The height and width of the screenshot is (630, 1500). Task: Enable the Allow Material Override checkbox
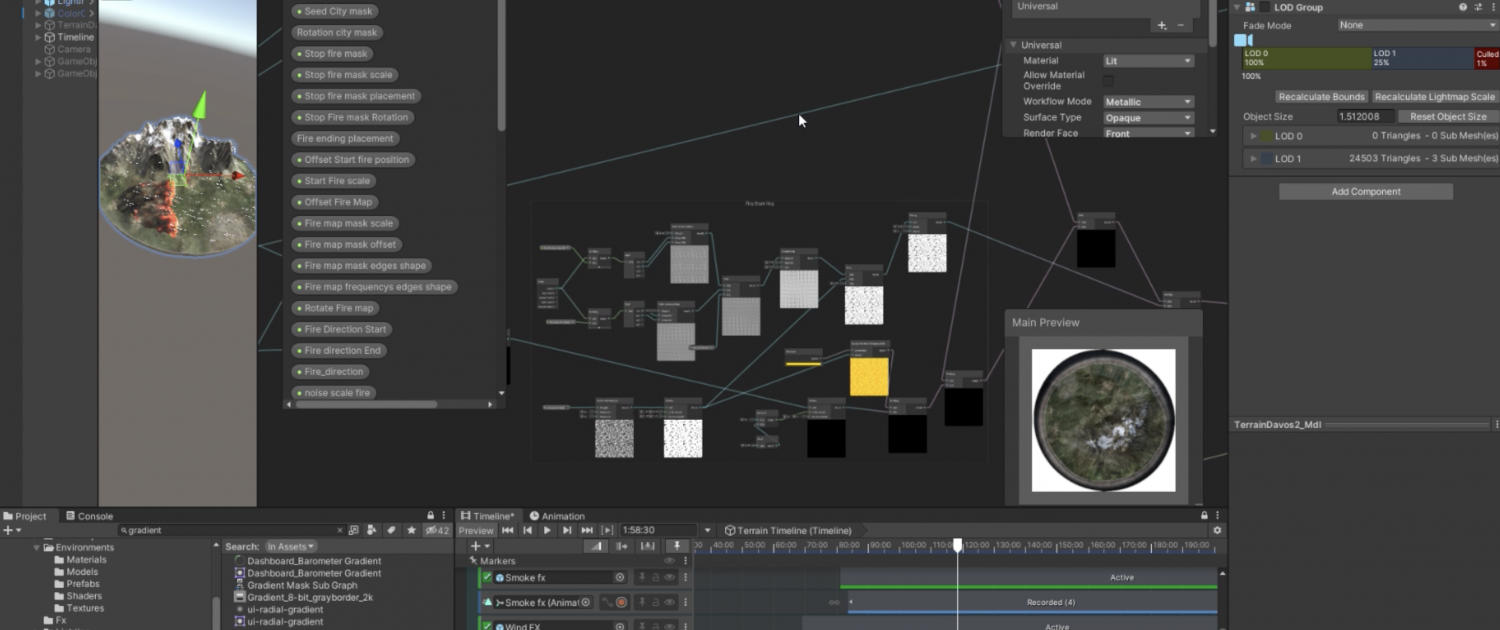[x=1108, y=80]
